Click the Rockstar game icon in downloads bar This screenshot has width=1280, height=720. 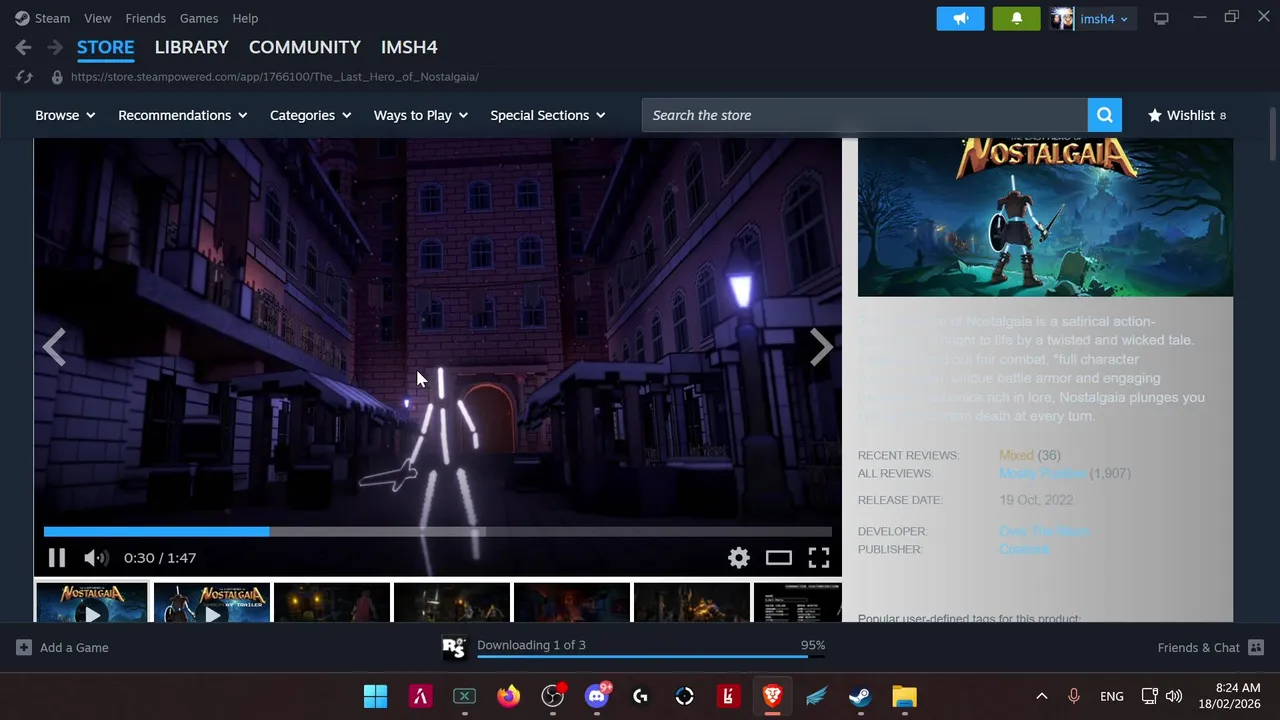[454, 648]
